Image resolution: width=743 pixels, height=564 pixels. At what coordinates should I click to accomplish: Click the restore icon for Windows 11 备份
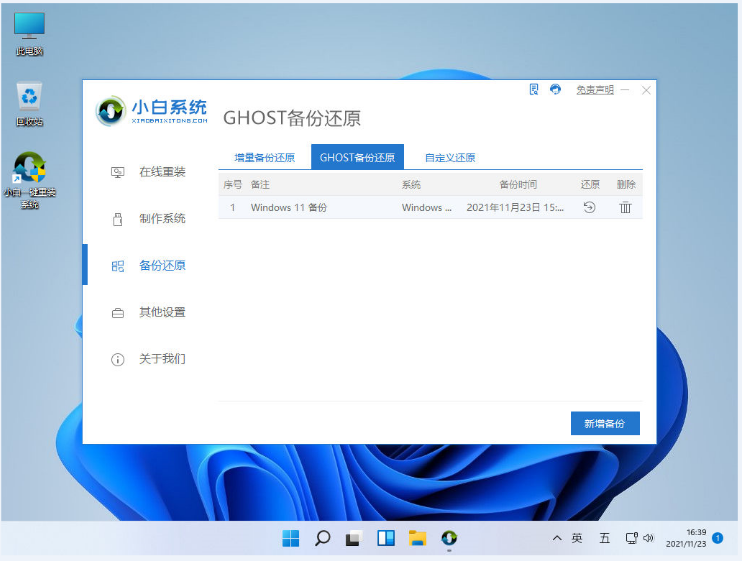[x=589, y=207]
